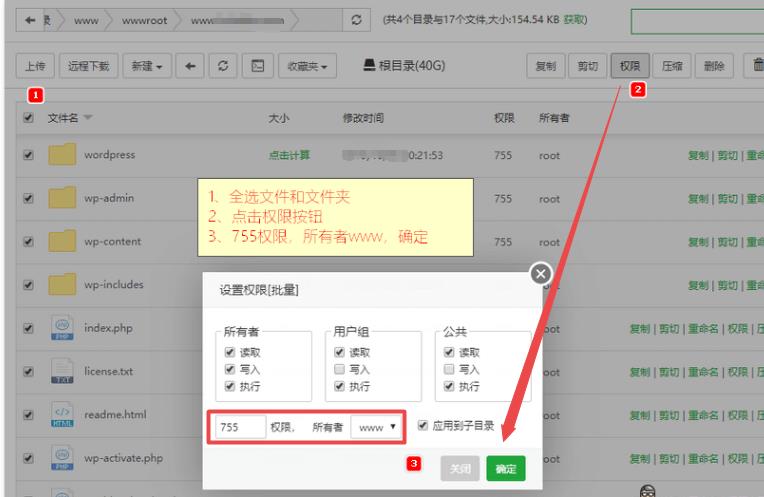Uncheck the wordpress folder checkbox
The width and height of the screenshot is (764, 497).
(28, 155)
